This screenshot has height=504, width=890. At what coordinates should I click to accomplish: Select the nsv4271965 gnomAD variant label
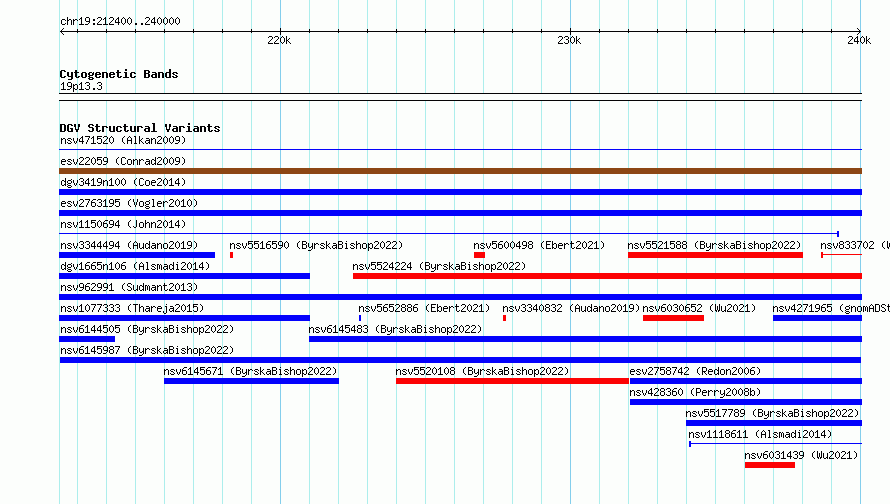click(x=831, y=308)
